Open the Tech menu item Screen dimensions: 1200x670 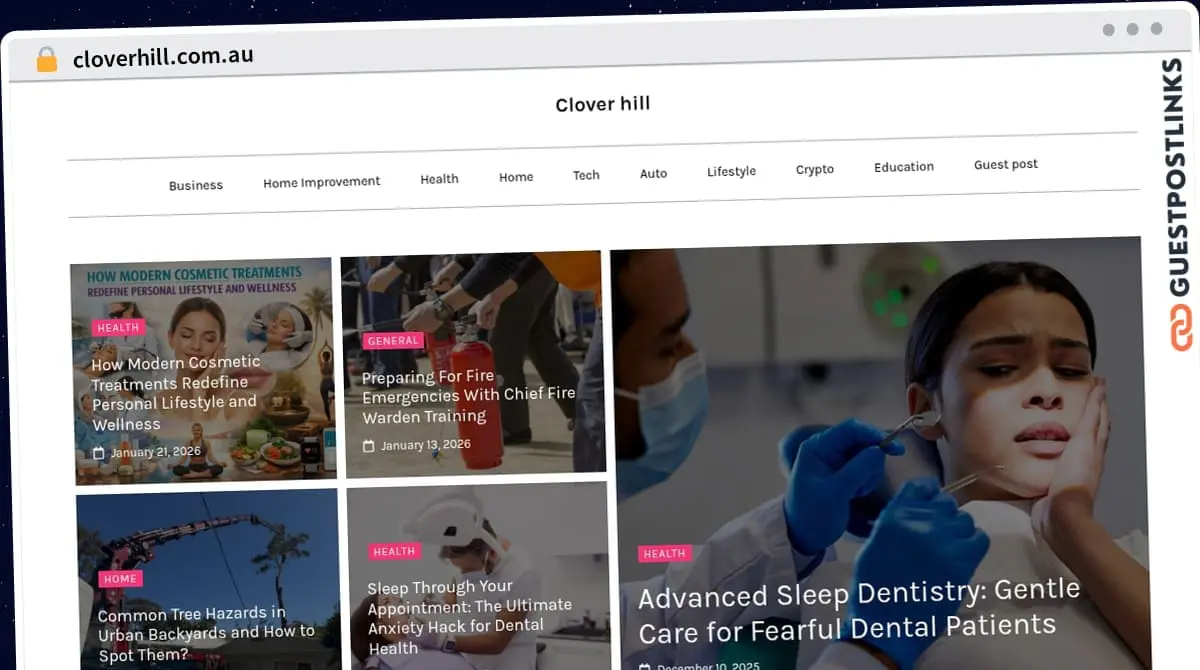coord(586,175)
